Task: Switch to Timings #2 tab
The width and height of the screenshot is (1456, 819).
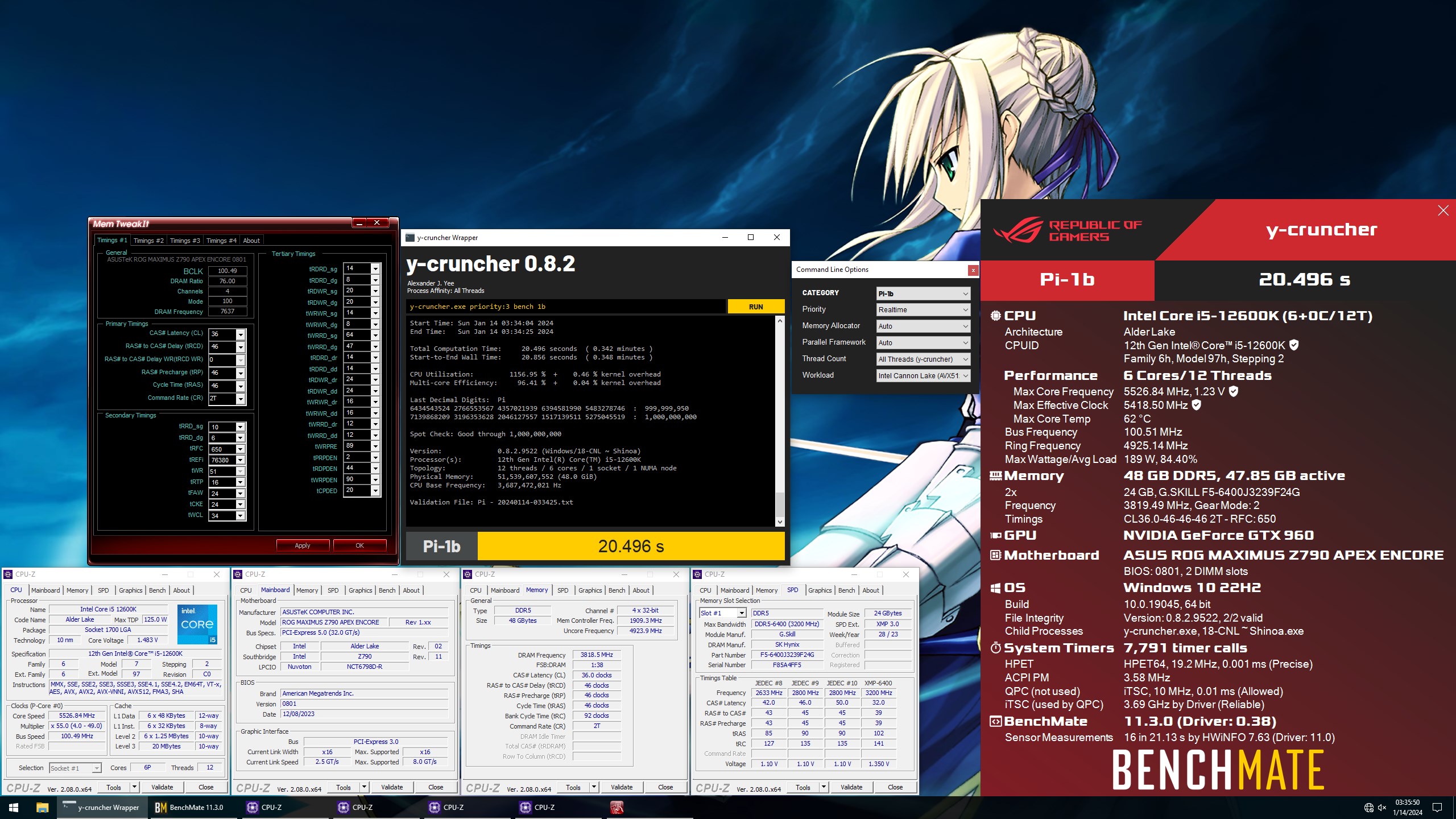Action: [x=148, y=241]
